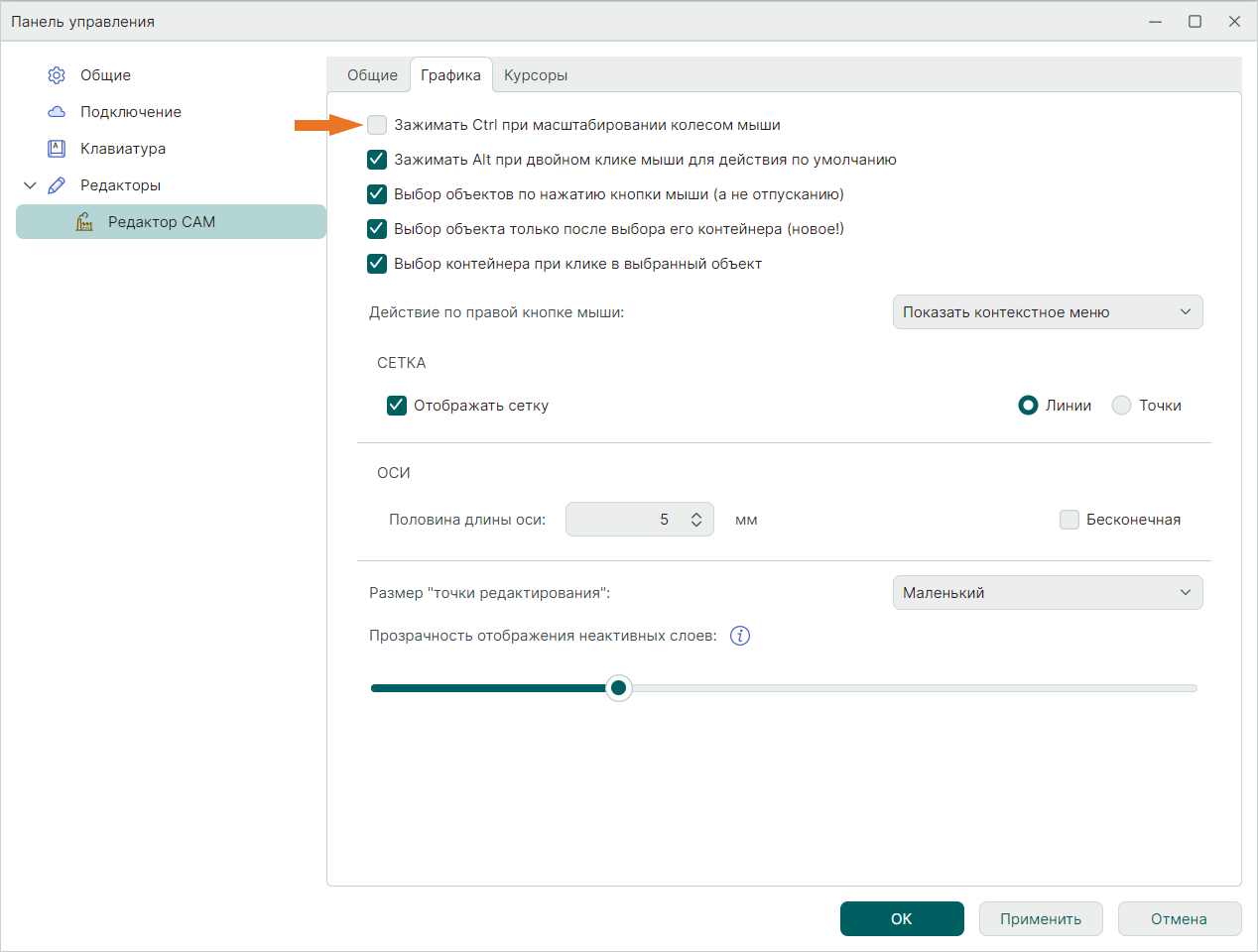Click the inactive layers transparency slider handle

619,688
